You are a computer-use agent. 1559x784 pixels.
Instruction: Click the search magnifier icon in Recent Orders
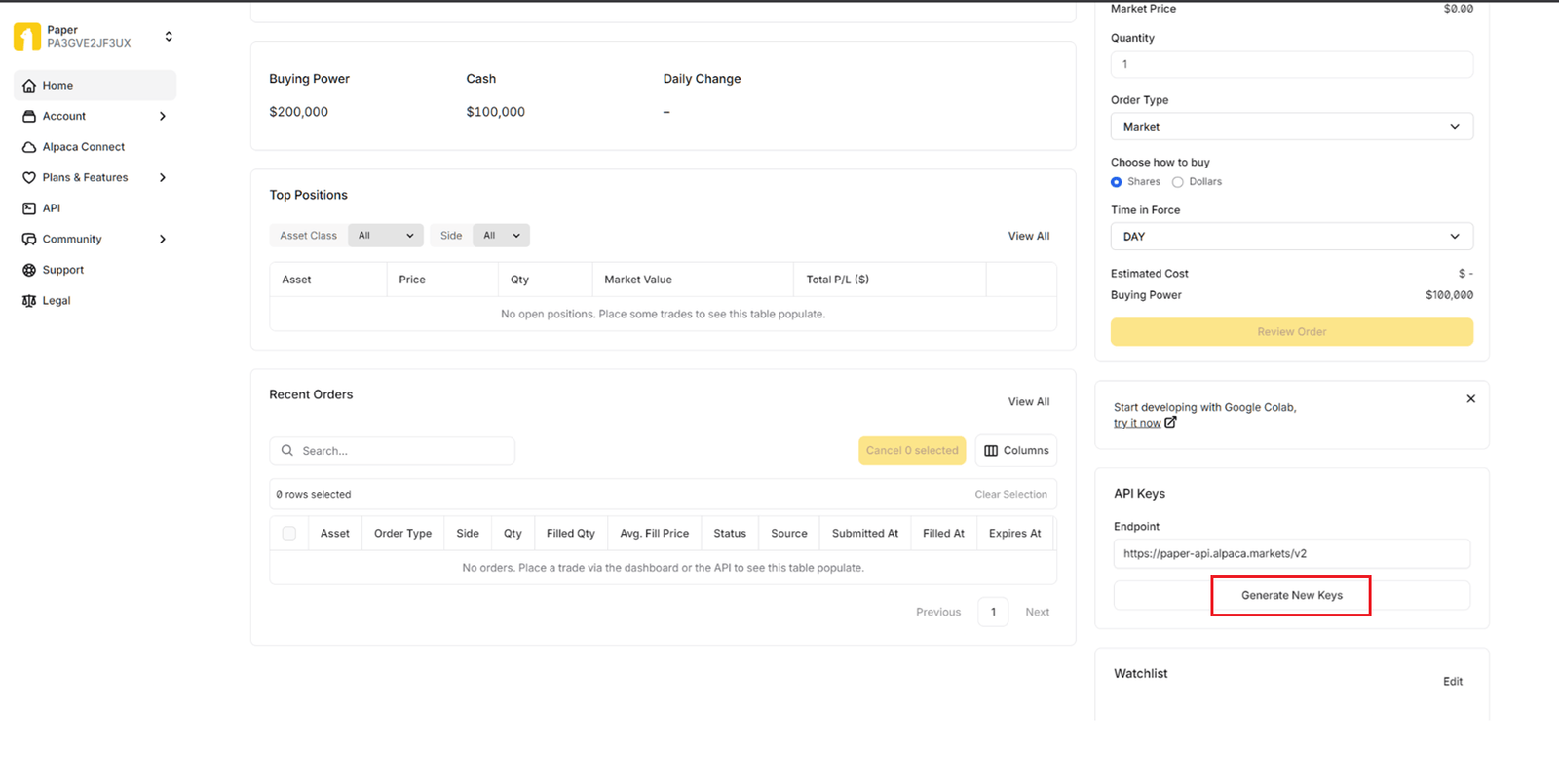pyautogui.click(x=287, y=451)
